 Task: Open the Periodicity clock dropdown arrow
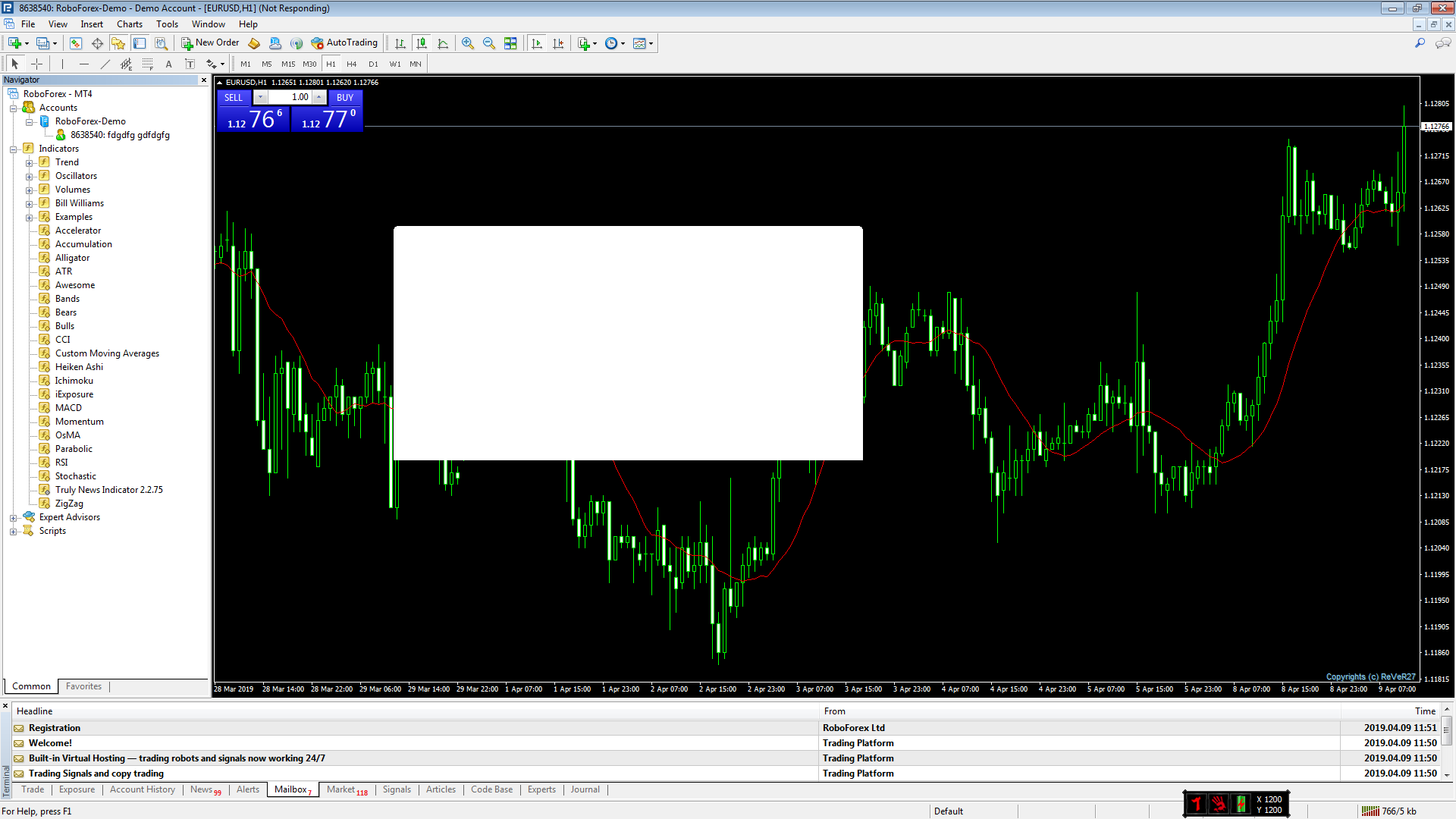tap(623, 43)
